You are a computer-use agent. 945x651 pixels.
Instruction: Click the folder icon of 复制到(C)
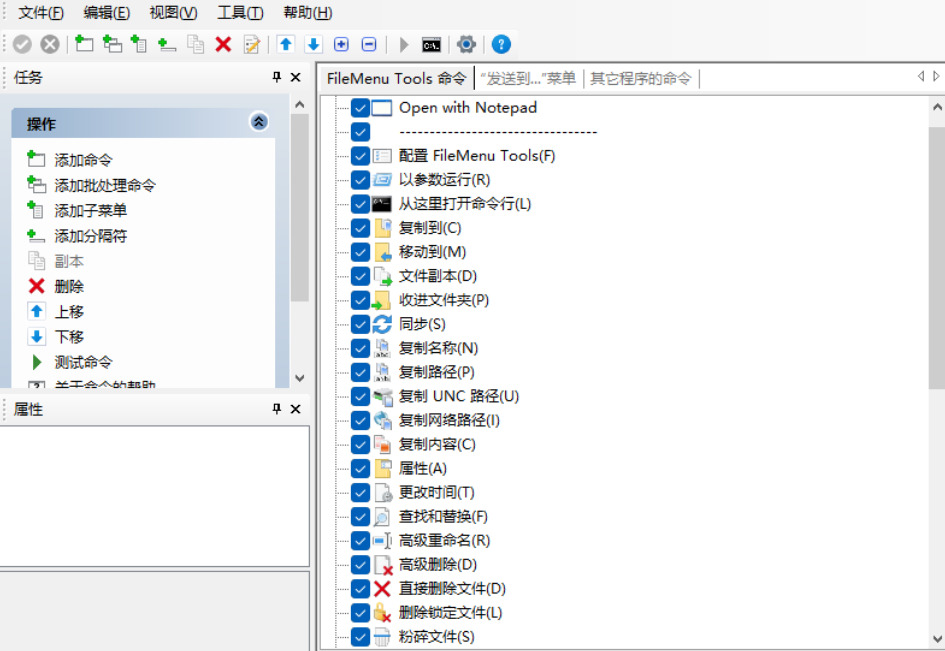click(383, 228)
